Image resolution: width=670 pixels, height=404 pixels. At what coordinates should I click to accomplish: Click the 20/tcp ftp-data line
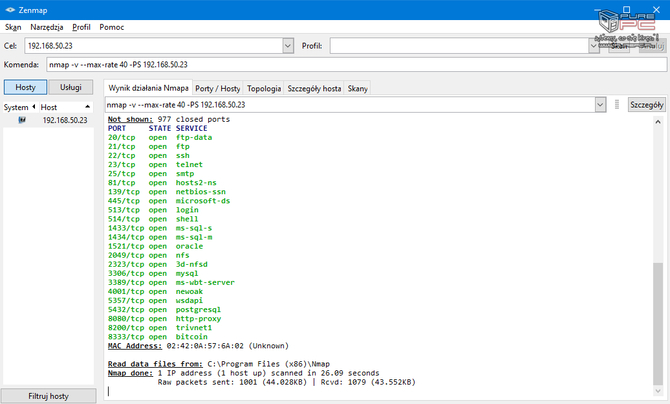point(160,137)
